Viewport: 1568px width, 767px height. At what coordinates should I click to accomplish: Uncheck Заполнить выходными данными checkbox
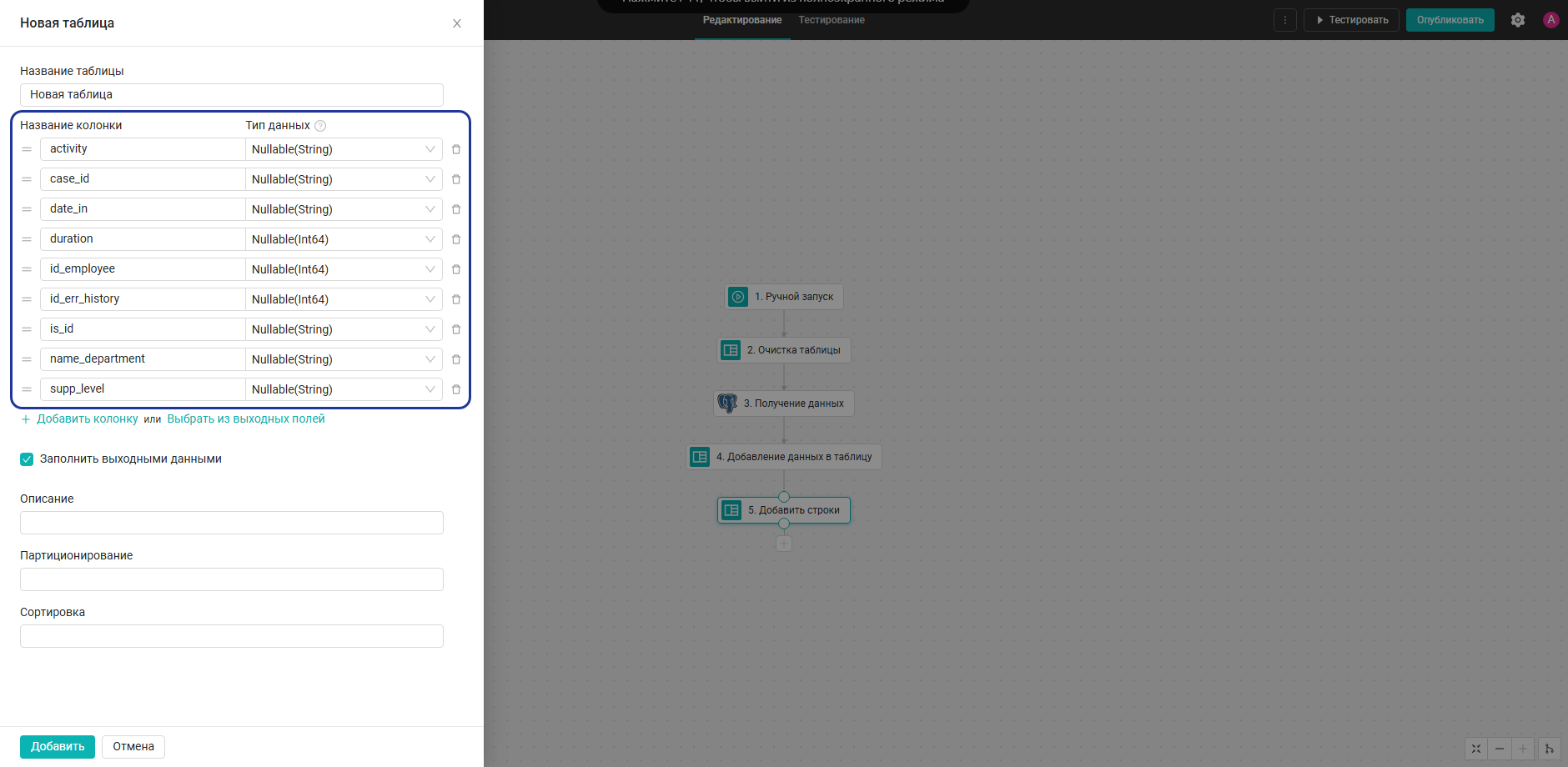27,459
